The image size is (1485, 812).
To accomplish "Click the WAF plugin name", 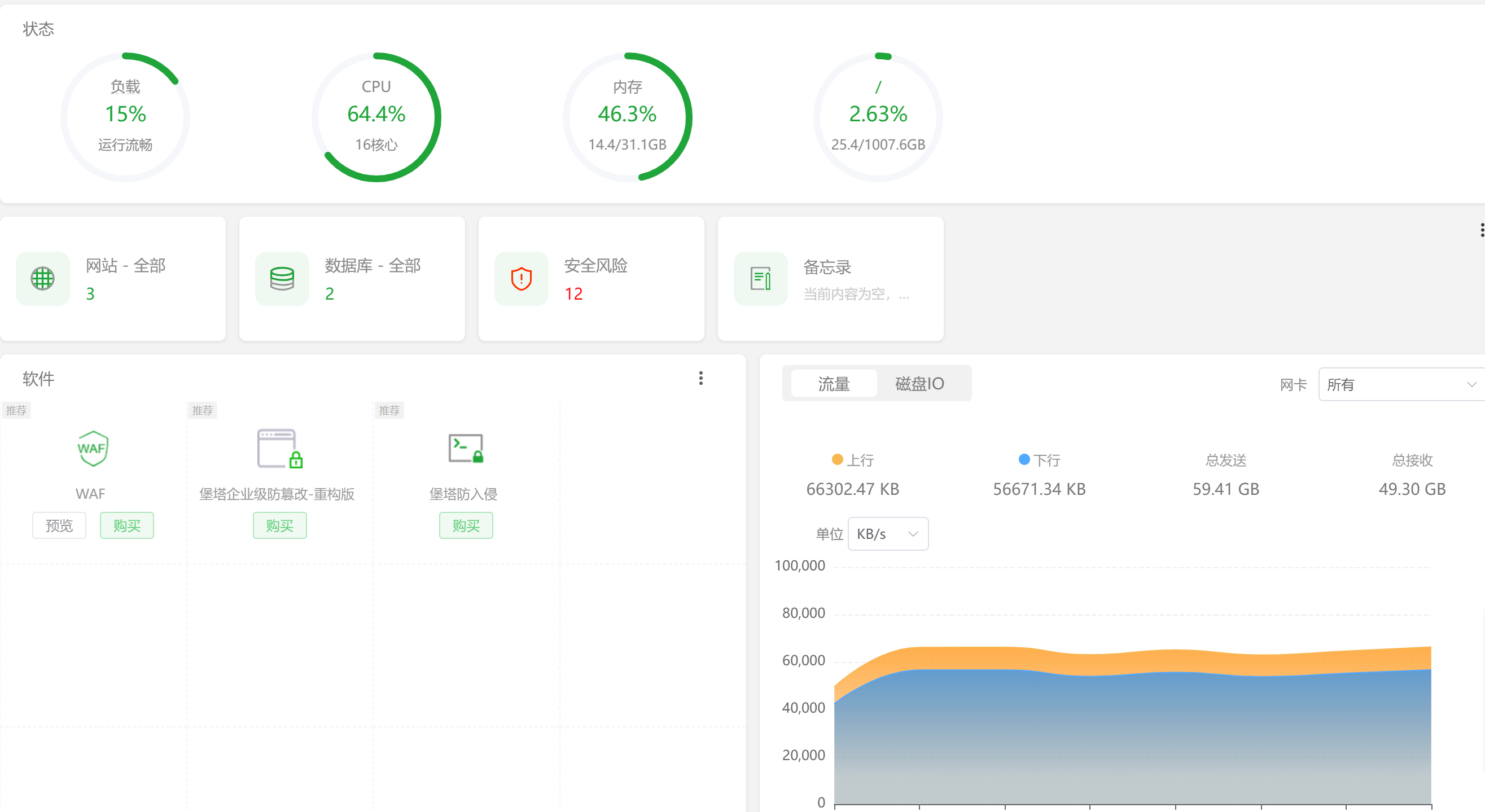I will pyautogui.click(x=90, y=494).
